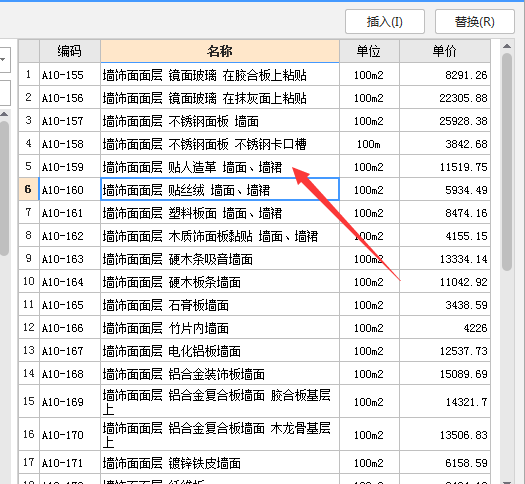Click price cell 8291.26
525x484 pixels.
(x=445, y=75)
